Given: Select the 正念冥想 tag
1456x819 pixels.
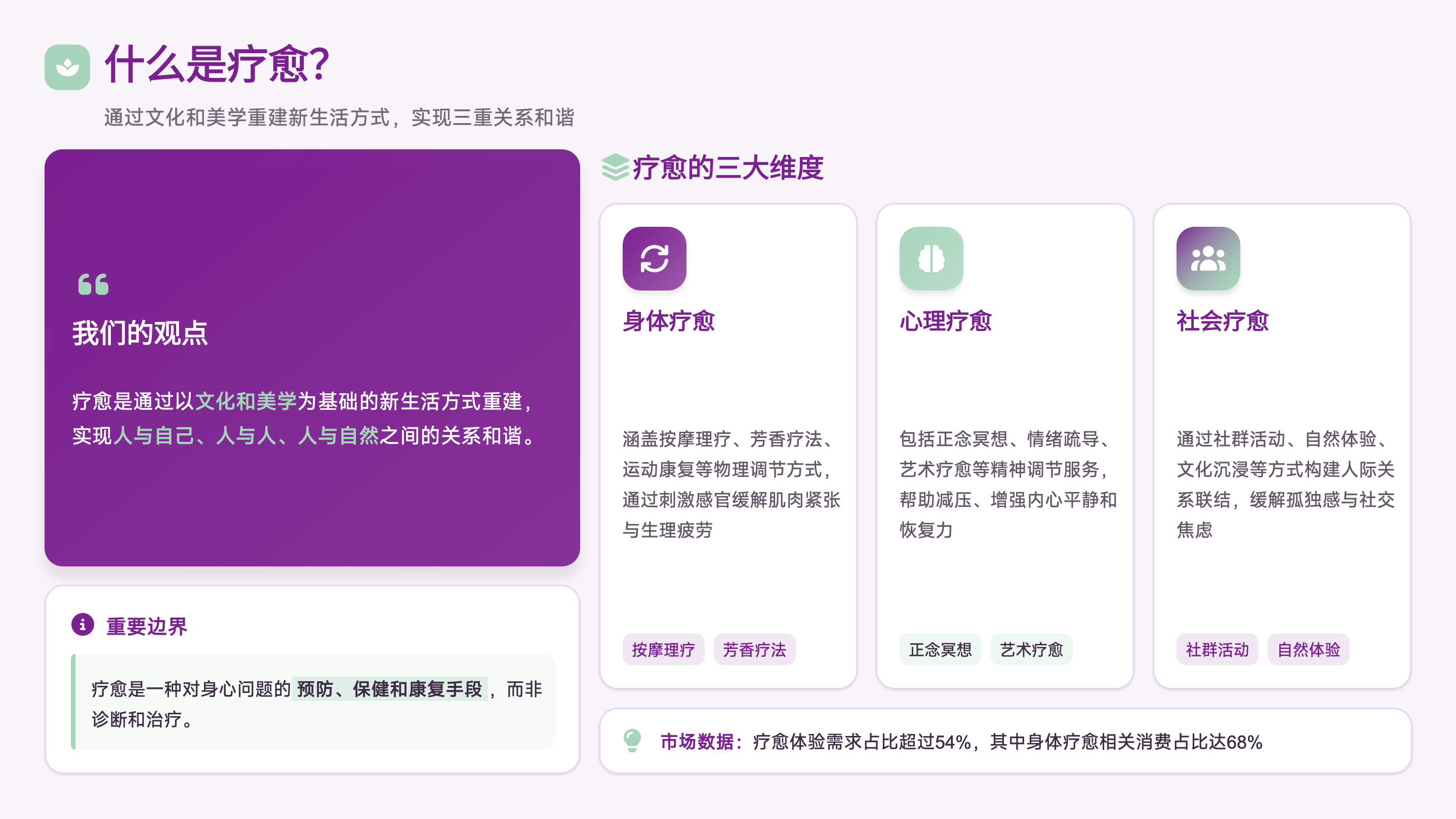Looking at the screenshot, I should (941, 649).
